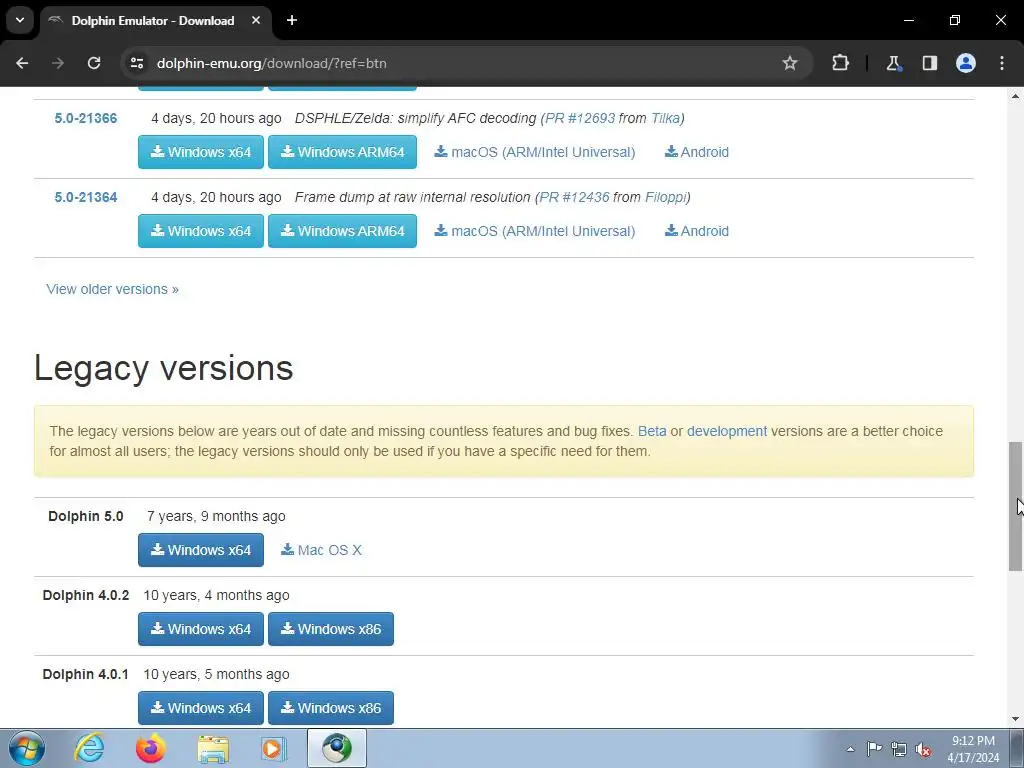Click the page vertical scrollbar thumb
This screenshot has width=1024, height=768.
coord(1015,507)
